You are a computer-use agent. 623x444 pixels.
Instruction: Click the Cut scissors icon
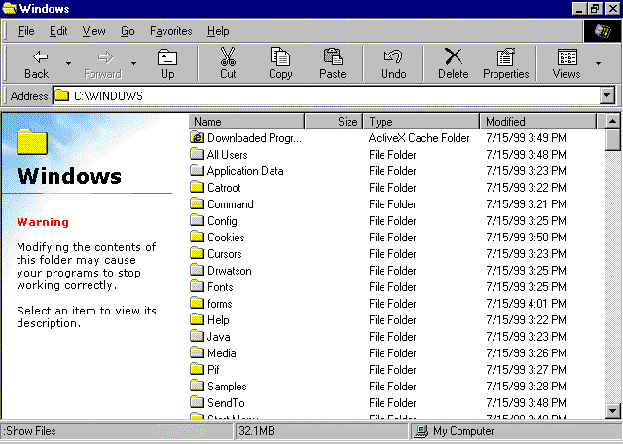tap(228, 63)
